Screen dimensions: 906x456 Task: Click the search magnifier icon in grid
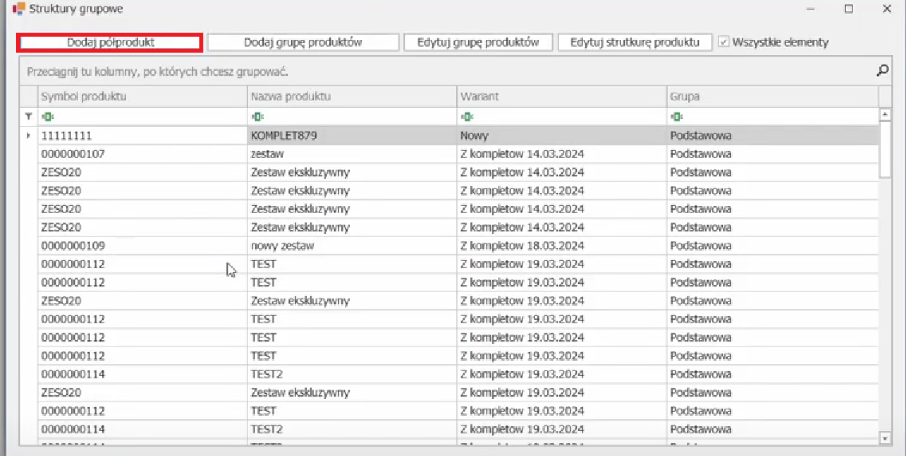(882, 71)
